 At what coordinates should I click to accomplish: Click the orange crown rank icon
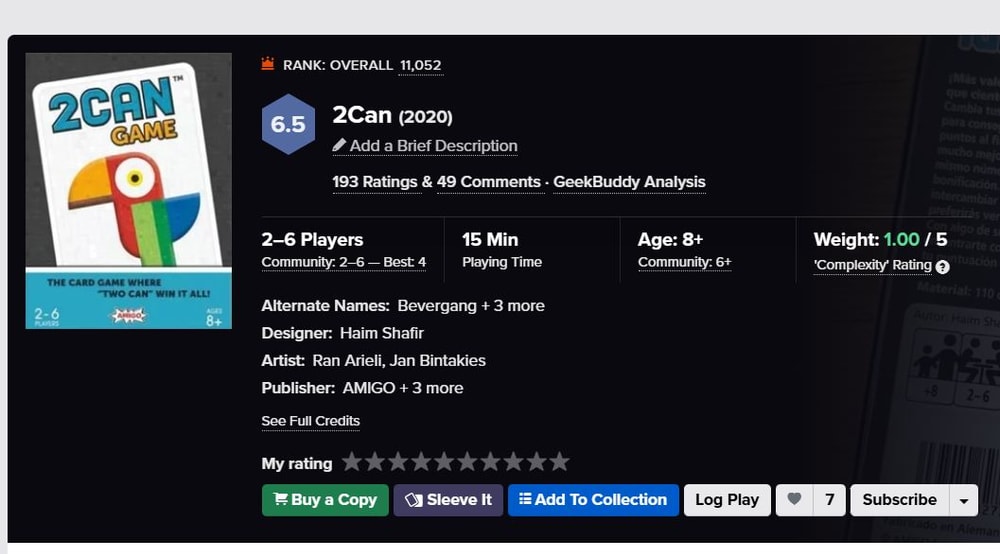tap(268, 64)
